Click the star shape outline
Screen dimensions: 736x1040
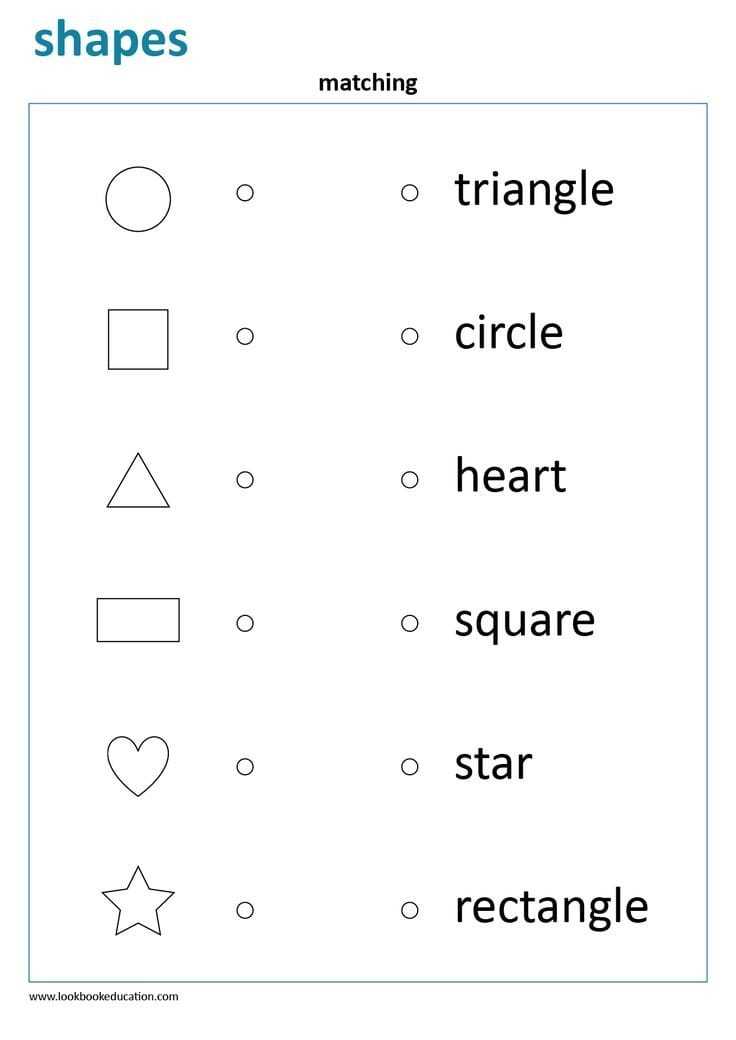point(138,901)
